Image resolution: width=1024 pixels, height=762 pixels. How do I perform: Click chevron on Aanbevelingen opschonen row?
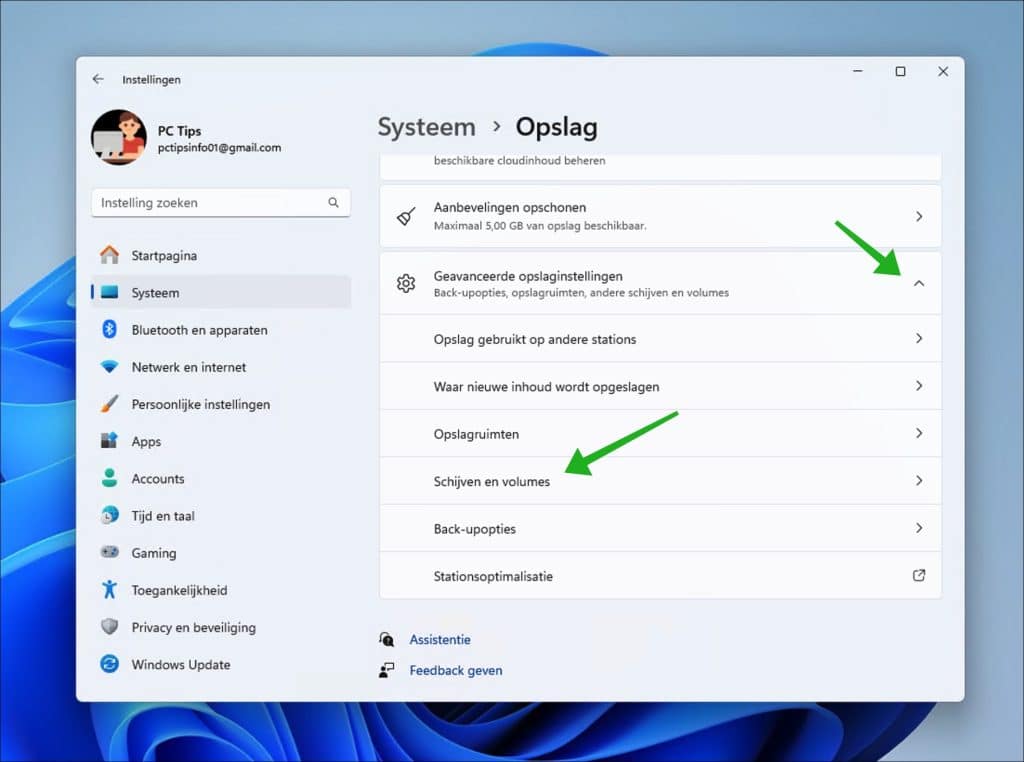pos(919,216)
